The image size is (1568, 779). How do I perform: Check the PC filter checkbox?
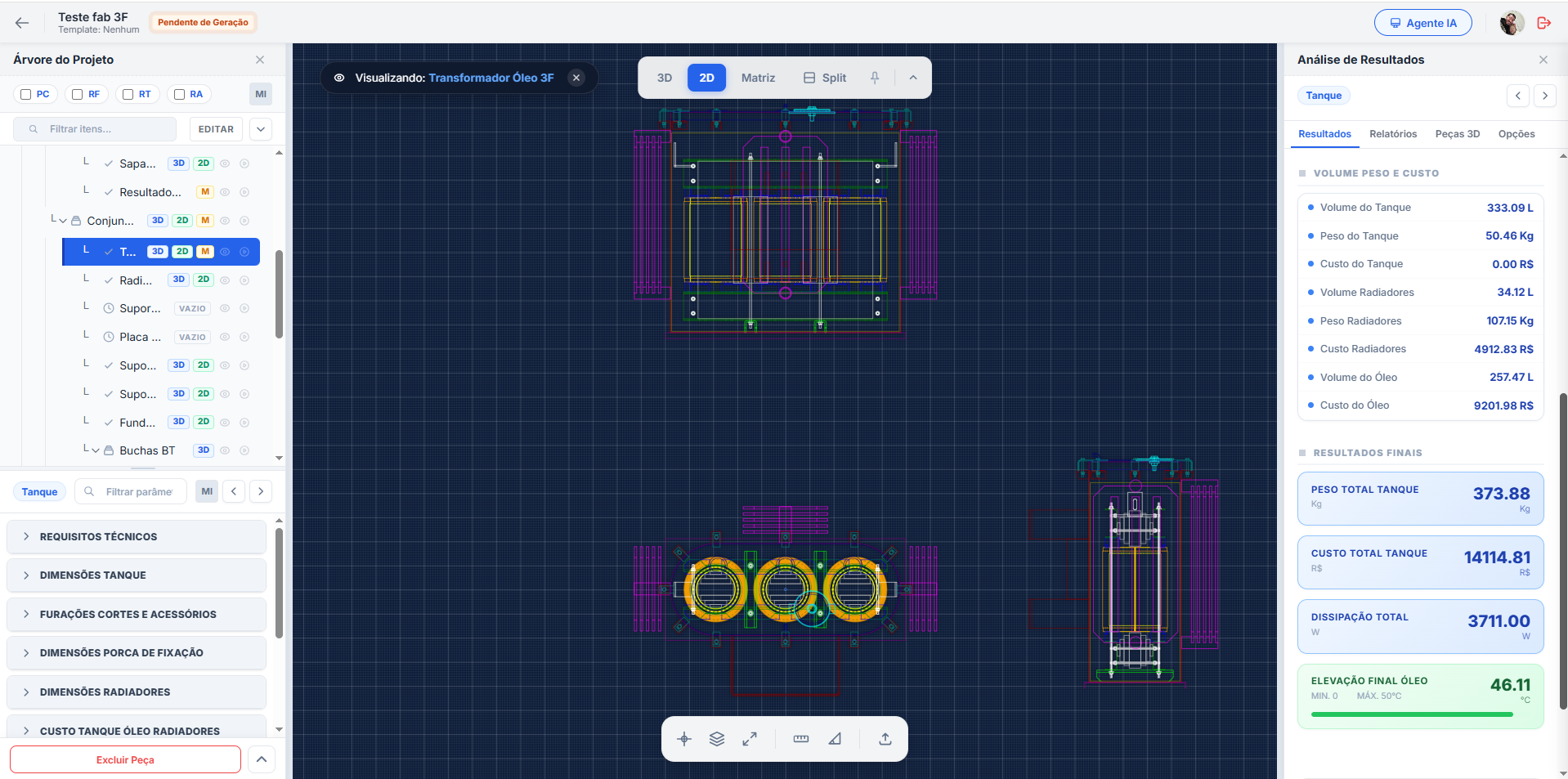(26, 95)
